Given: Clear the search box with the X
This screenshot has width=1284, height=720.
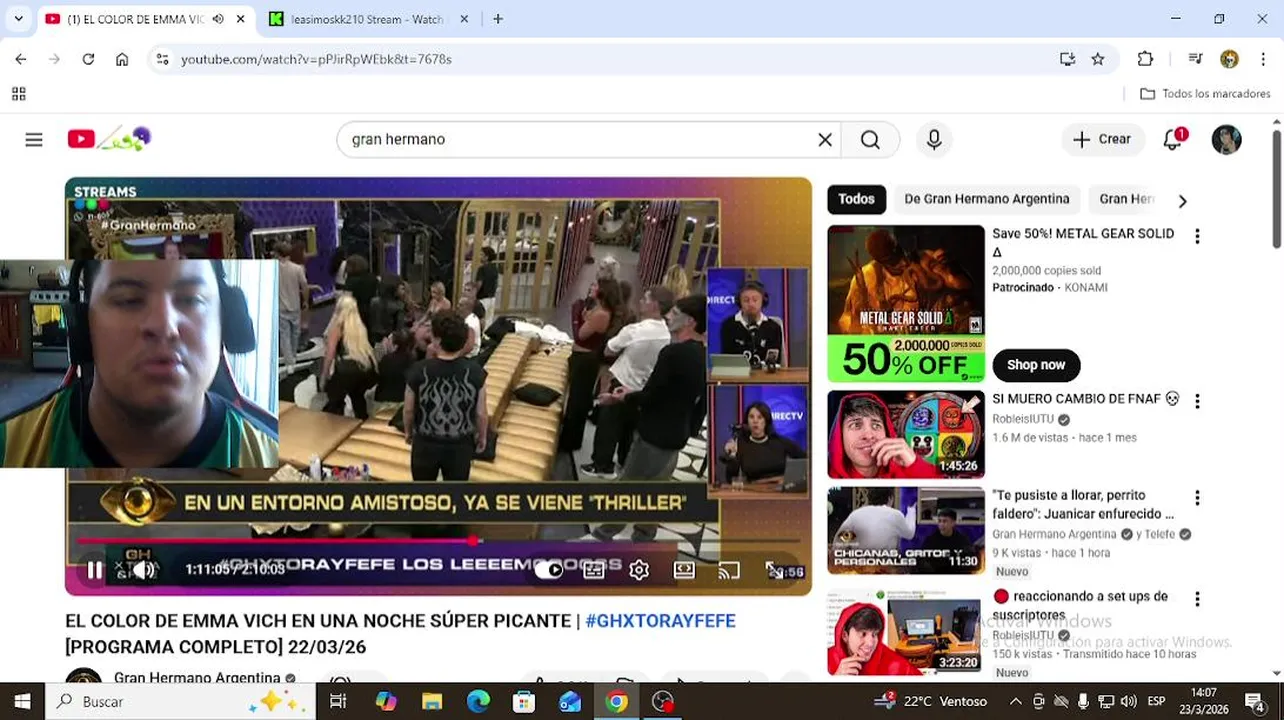Looking at the screenshot, I should 825,140.
